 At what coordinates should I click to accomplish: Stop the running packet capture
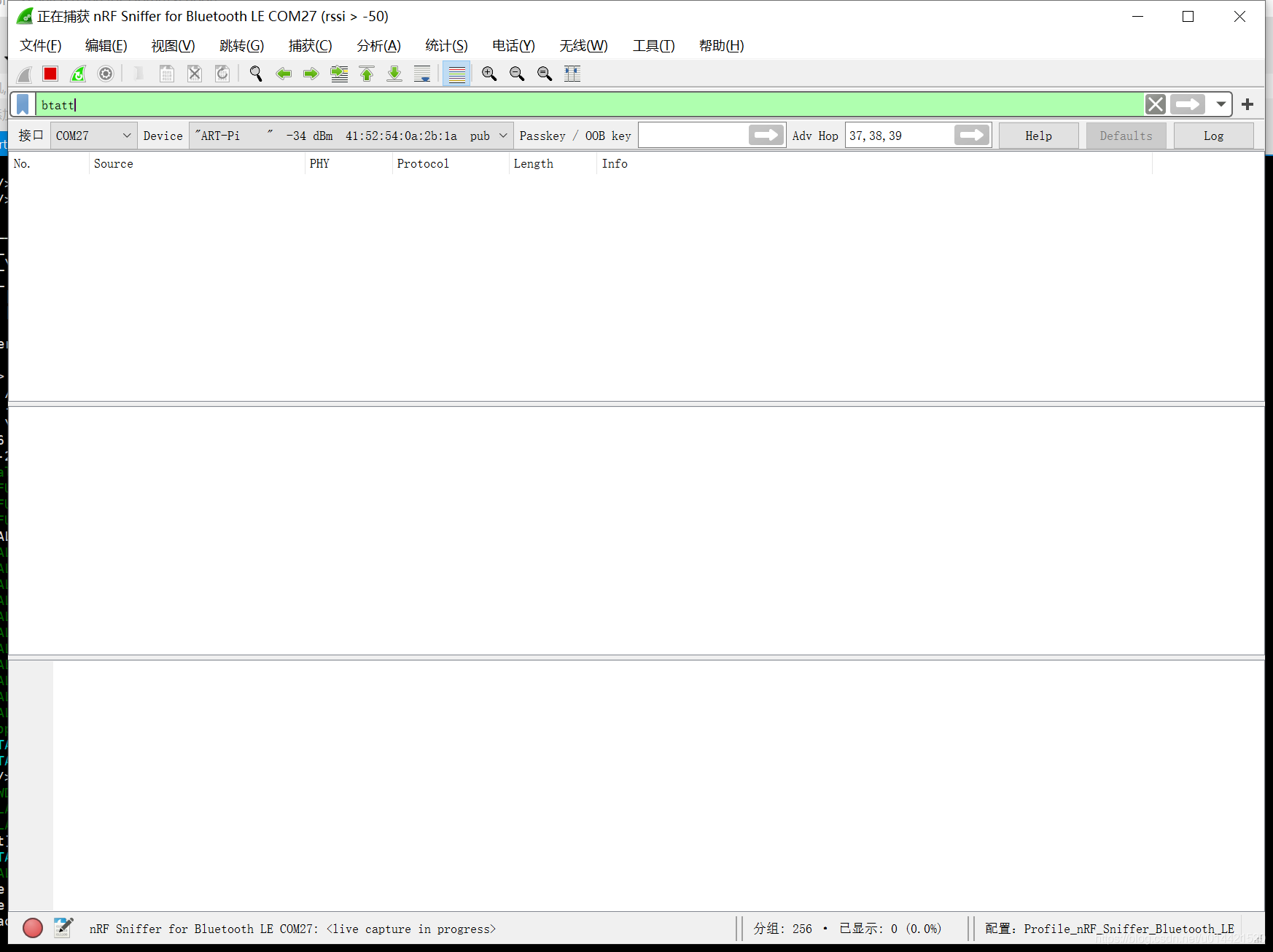pos(50,74)
